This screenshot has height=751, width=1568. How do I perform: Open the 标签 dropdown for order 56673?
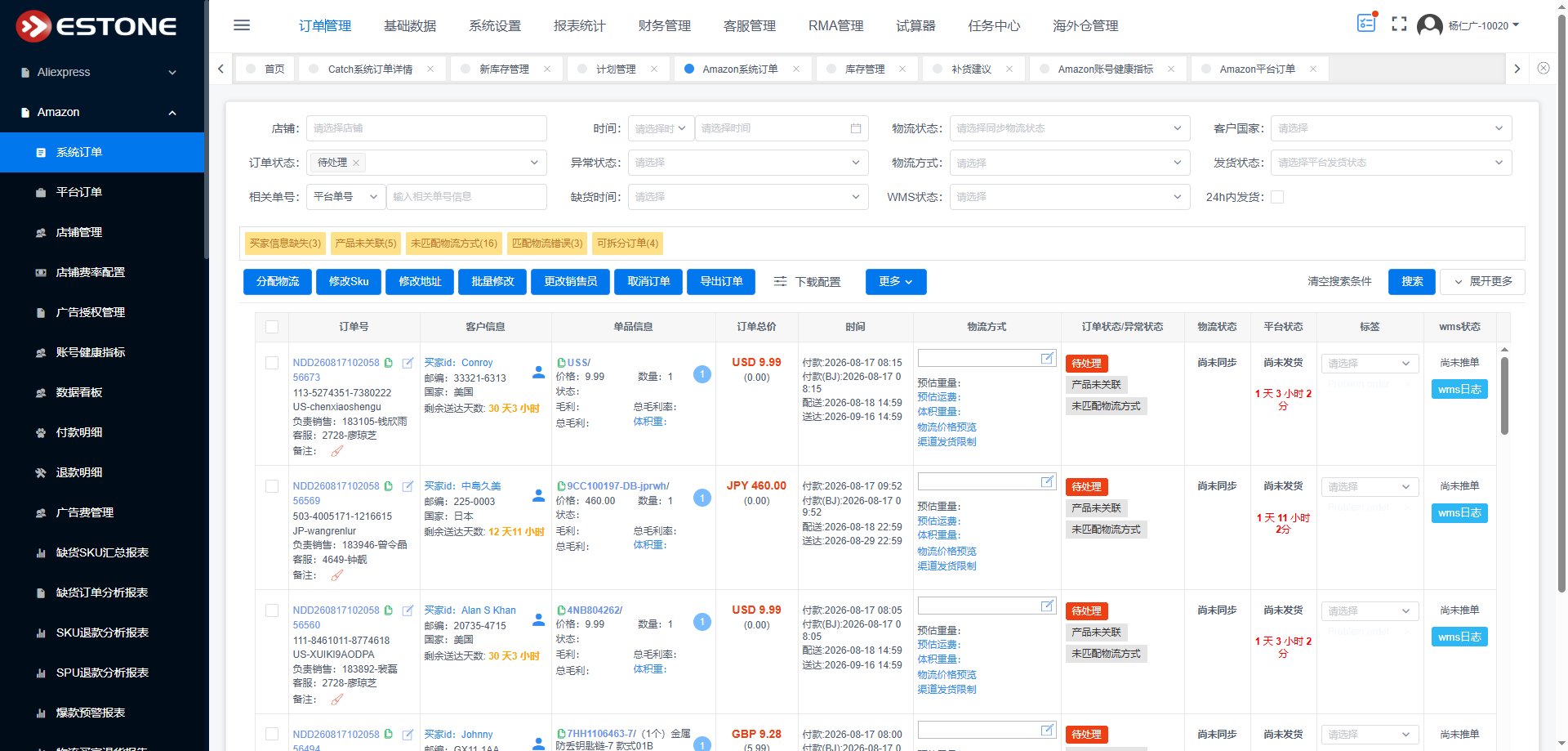click(1370, 364)
